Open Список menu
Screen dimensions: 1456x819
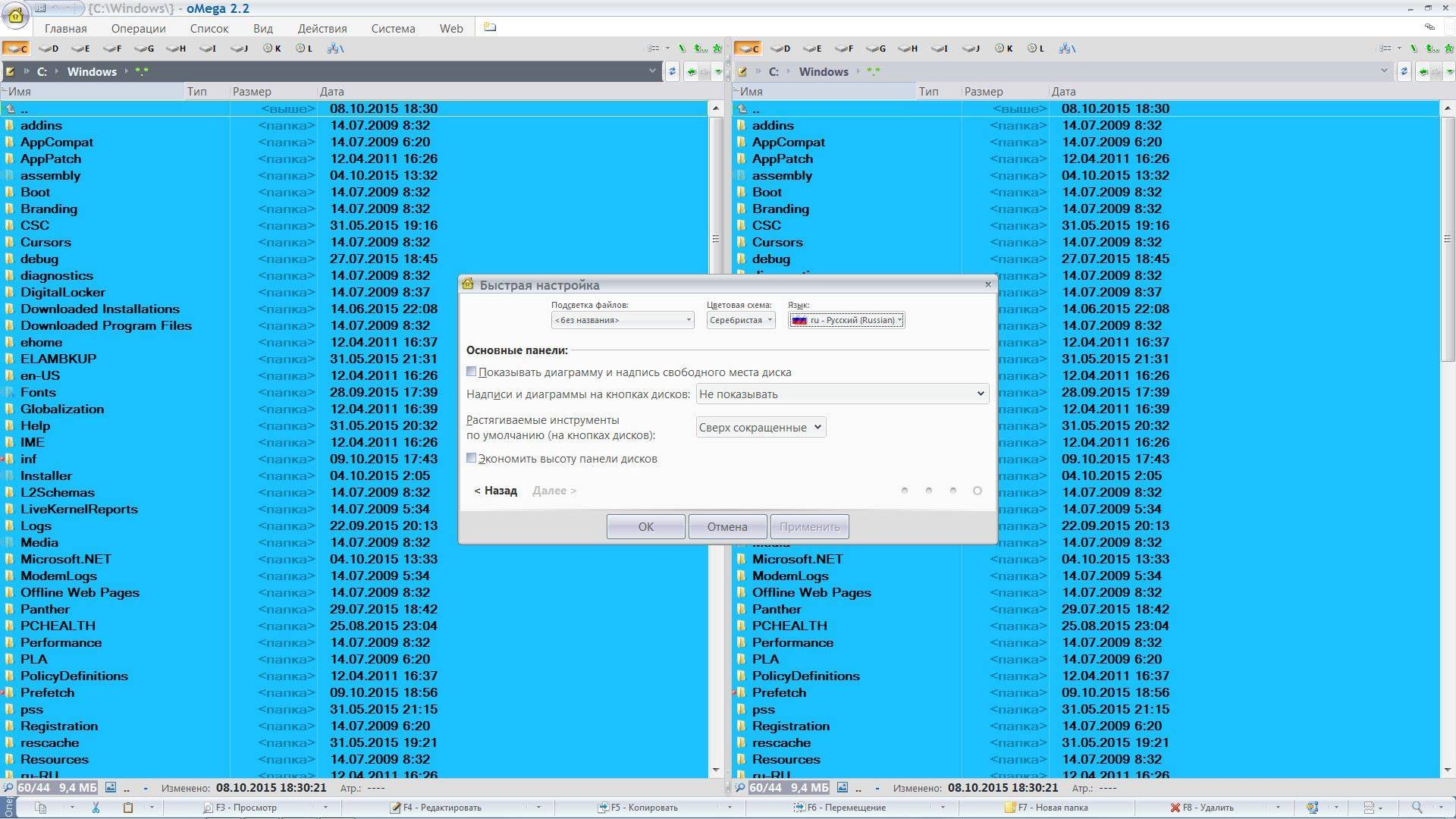coord(209,29)
